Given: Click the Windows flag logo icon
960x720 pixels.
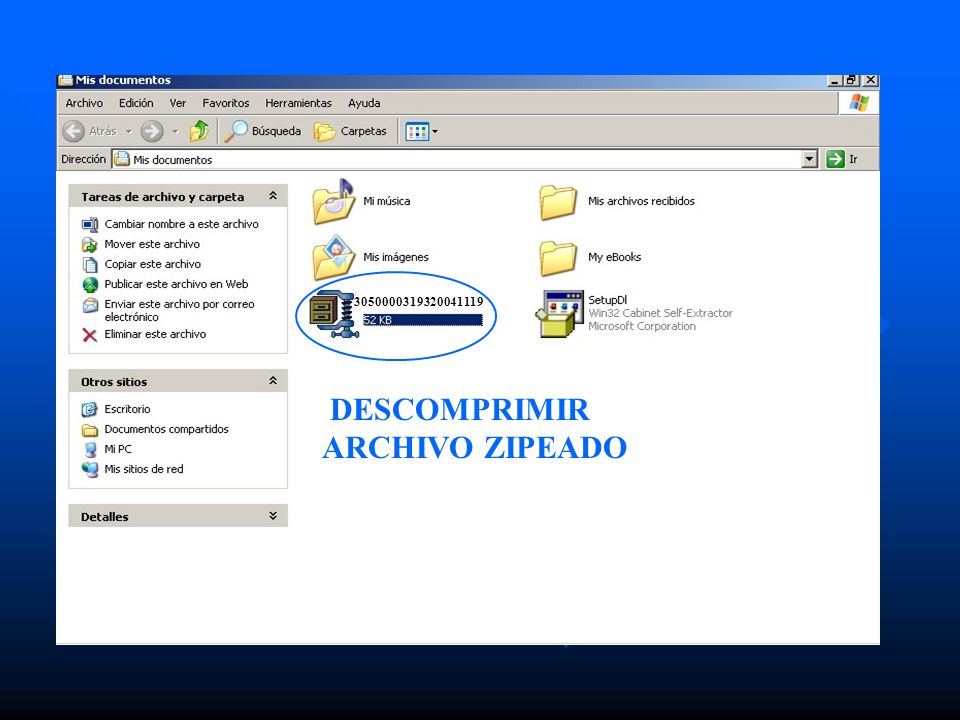Looking at the screenshot, I should [858, 103].
